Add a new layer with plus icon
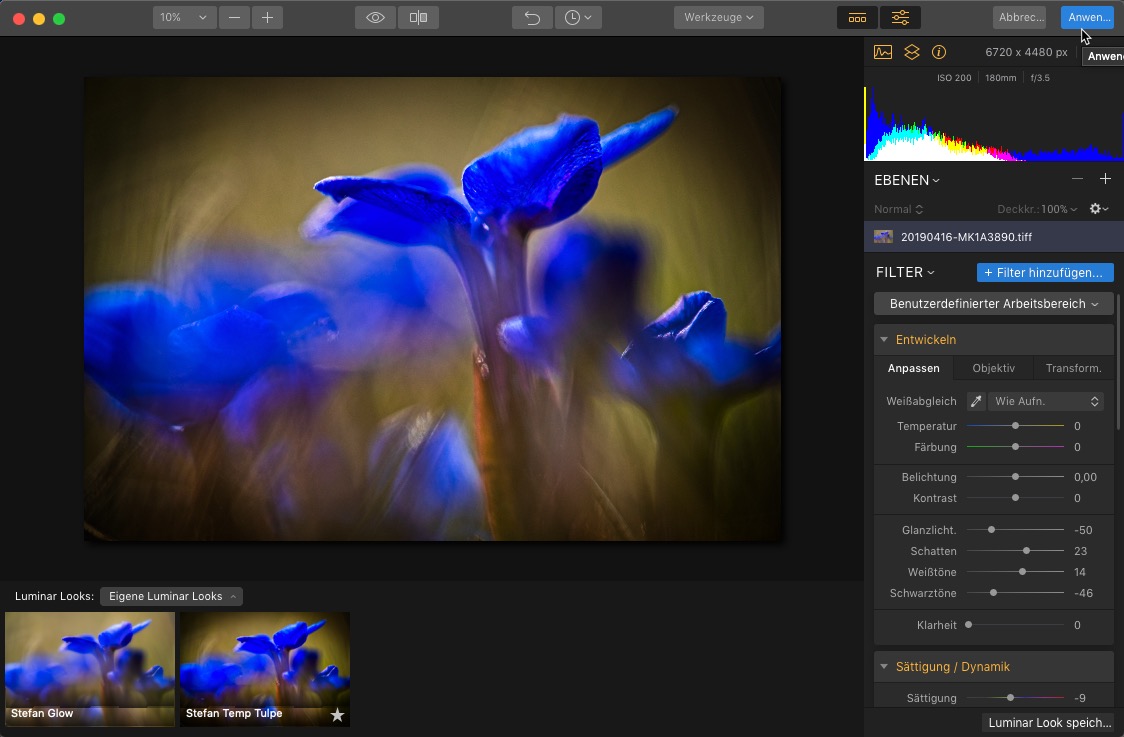Screen dimensions: 1124x737 [1105, 180]
